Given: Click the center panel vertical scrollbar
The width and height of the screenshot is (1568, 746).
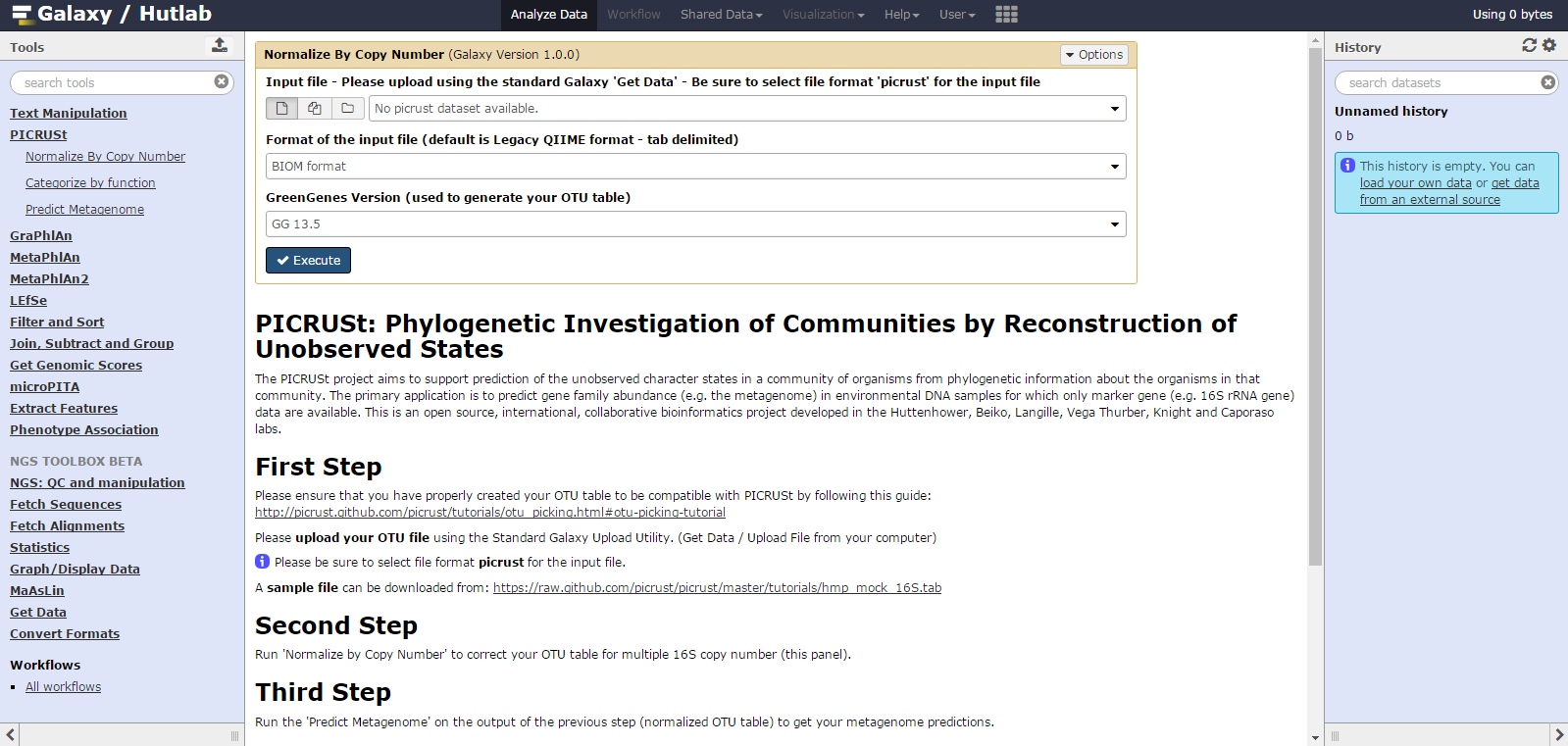Looking at the screenshot, I should (x=1316, y=306).
